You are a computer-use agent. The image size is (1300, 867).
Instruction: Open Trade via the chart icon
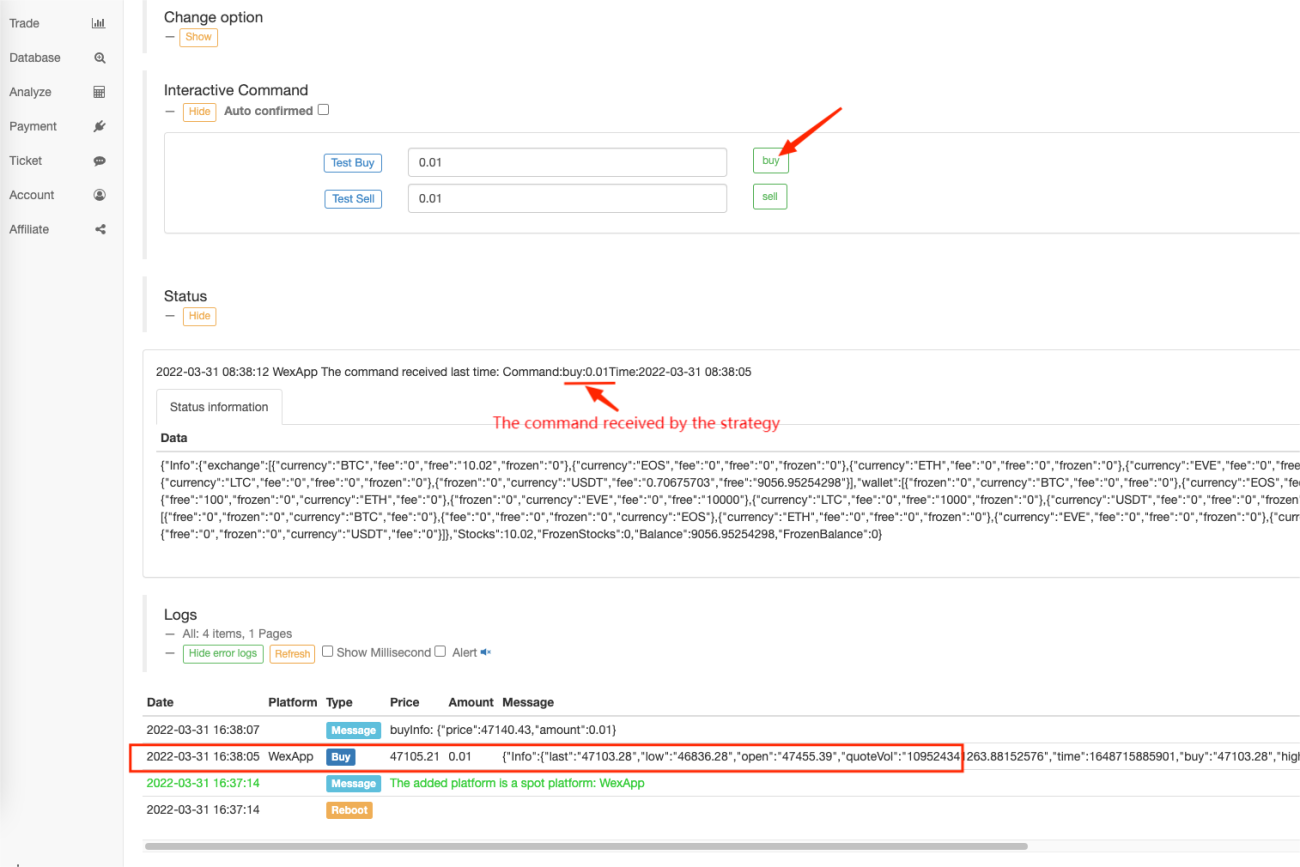point(98,23)
